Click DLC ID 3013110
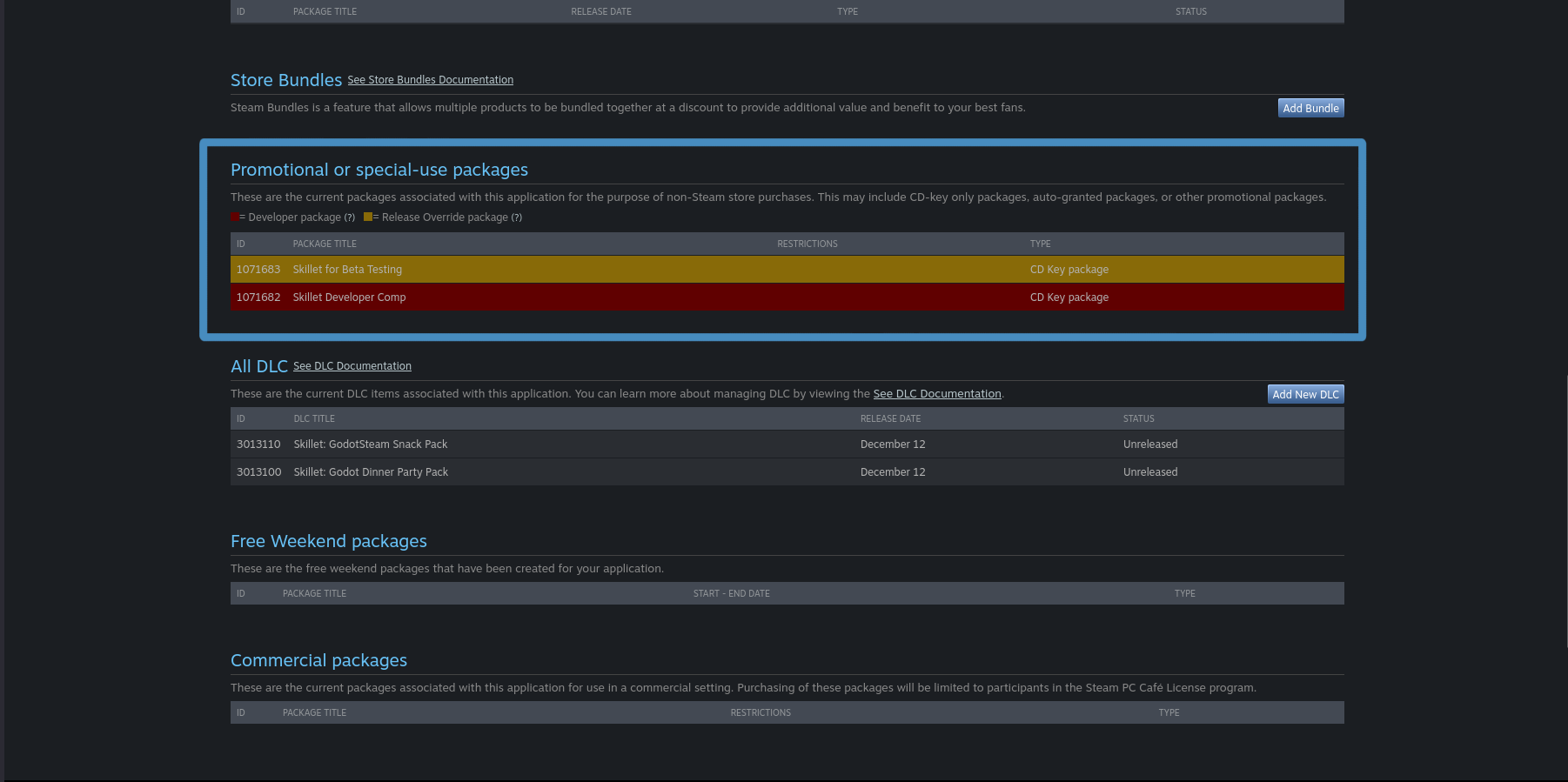The width and height of the screenshot is (1568, 782). pyautogui.click(x=258, y=444)
